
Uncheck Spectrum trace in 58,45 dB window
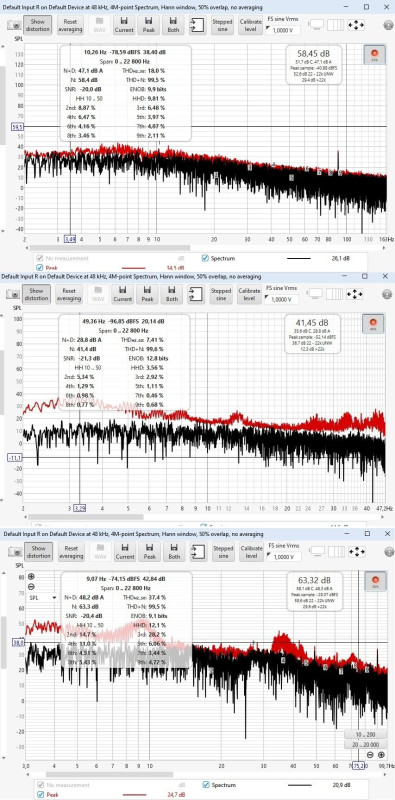205,258
